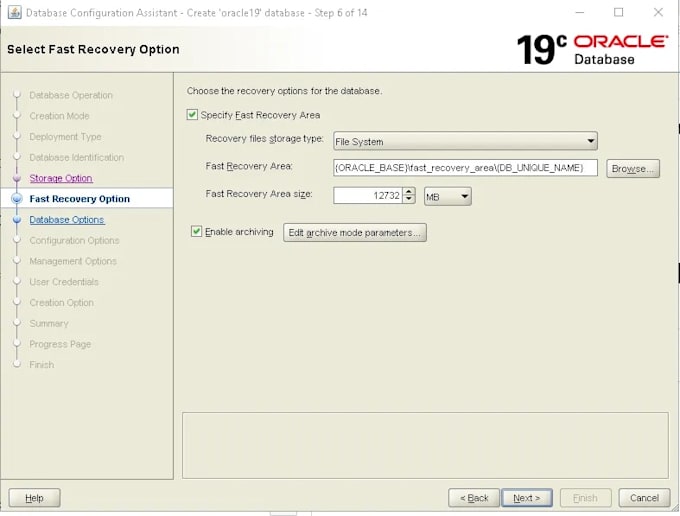Click the Finish step text in sidebar
This screenshot has height=516, width=680.
point(42,365)
